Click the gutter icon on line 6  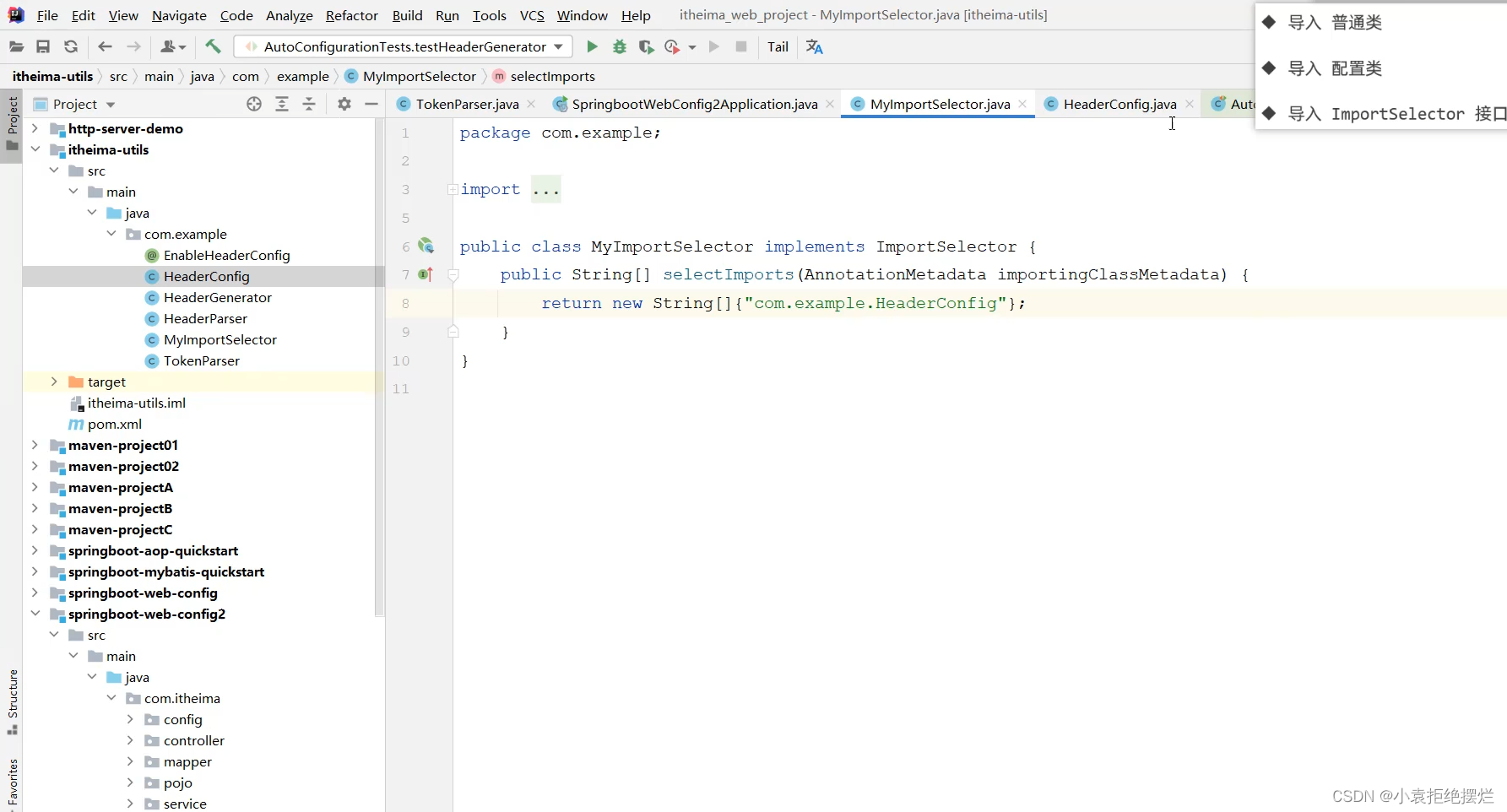coord(426,246)
